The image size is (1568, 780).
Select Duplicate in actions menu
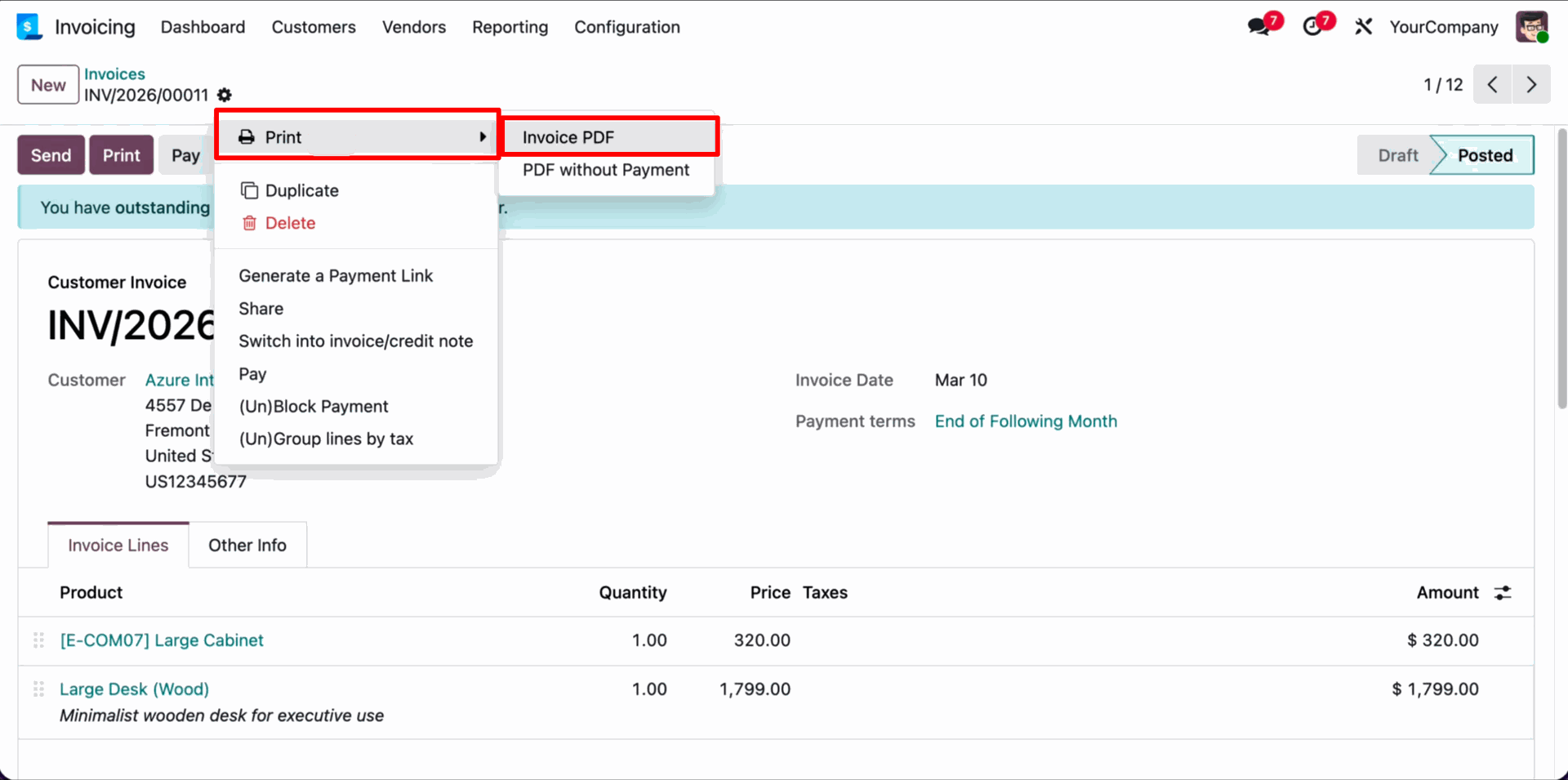(x=301, y=190)
